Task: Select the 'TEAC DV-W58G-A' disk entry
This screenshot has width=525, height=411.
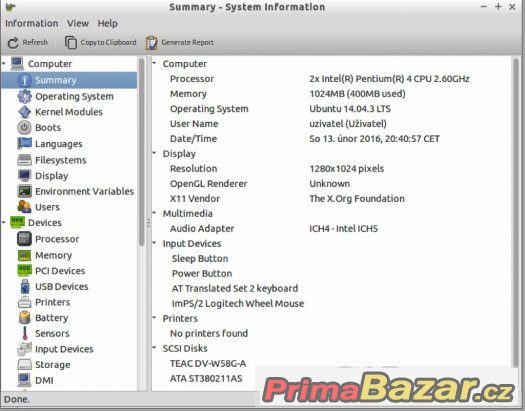Action: click(x=208, y=363)
